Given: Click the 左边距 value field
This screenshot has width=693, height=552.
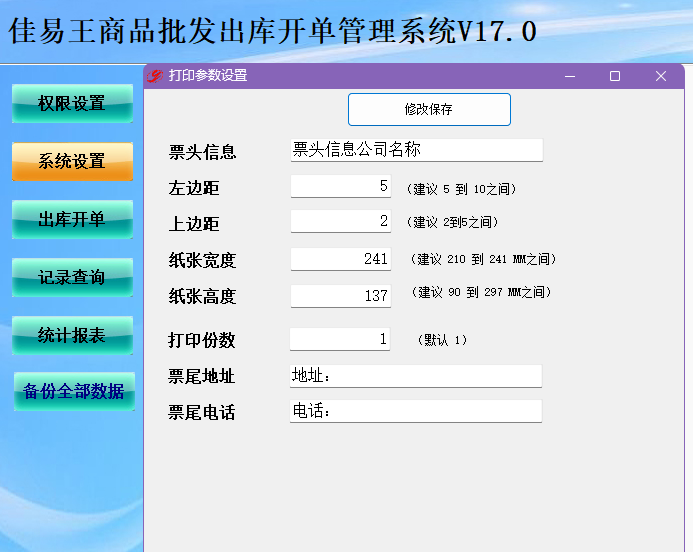Looking at the screenshot, I should (x=340, y=186).
